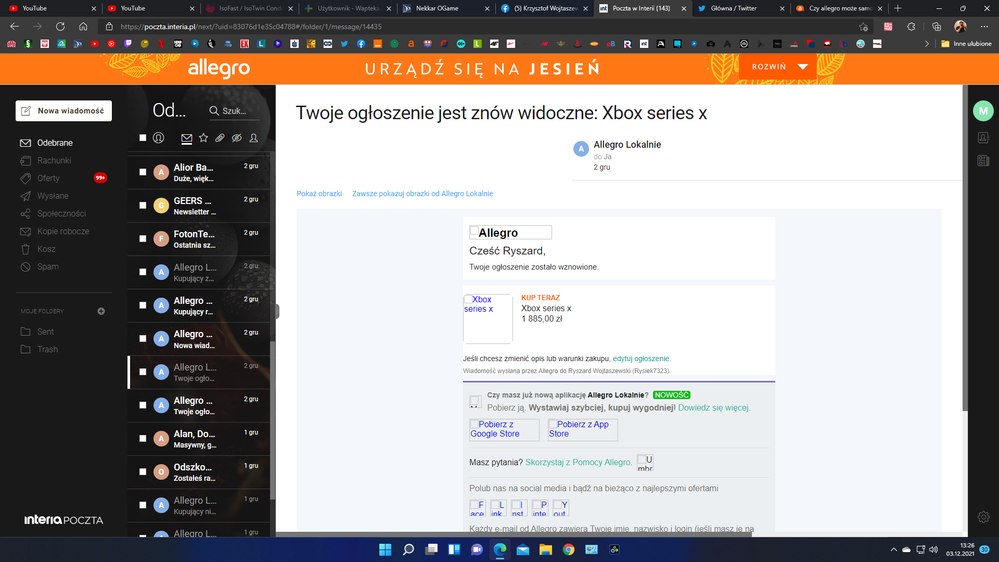Click 'Skorzystaj z Pomocy Allegro' link
The image size is (999, 562).
pos(578,463)
